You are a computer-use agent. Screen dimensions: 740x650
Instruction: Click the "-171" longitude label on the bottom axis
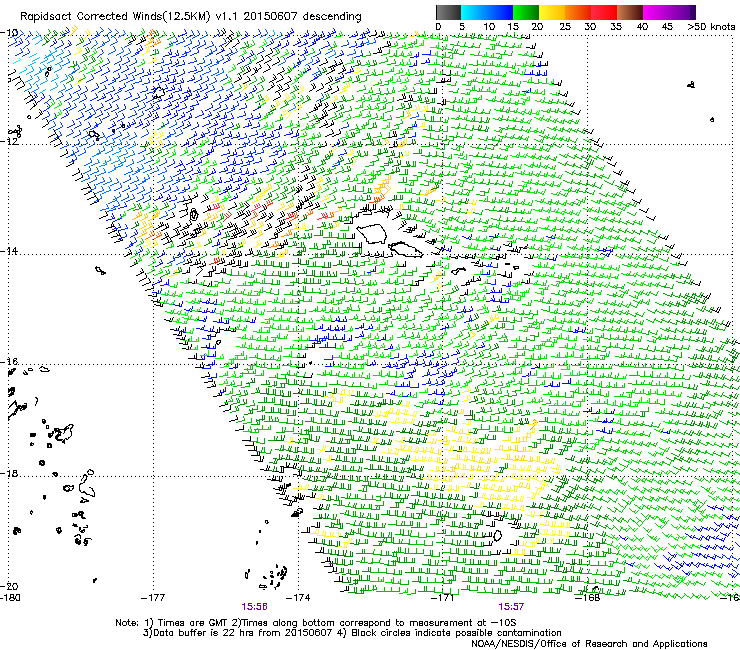coord(443,597)
